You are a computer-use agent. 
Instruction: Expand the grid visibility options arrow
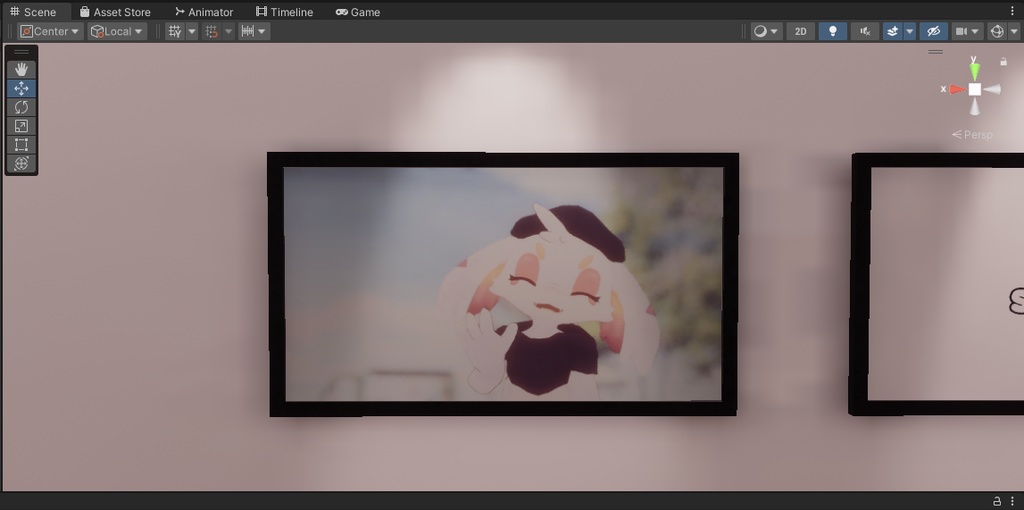click(192, 31)
